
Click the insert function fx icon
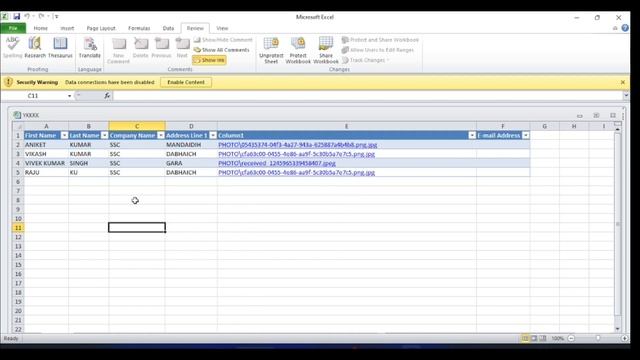click(x=107, y=96)
